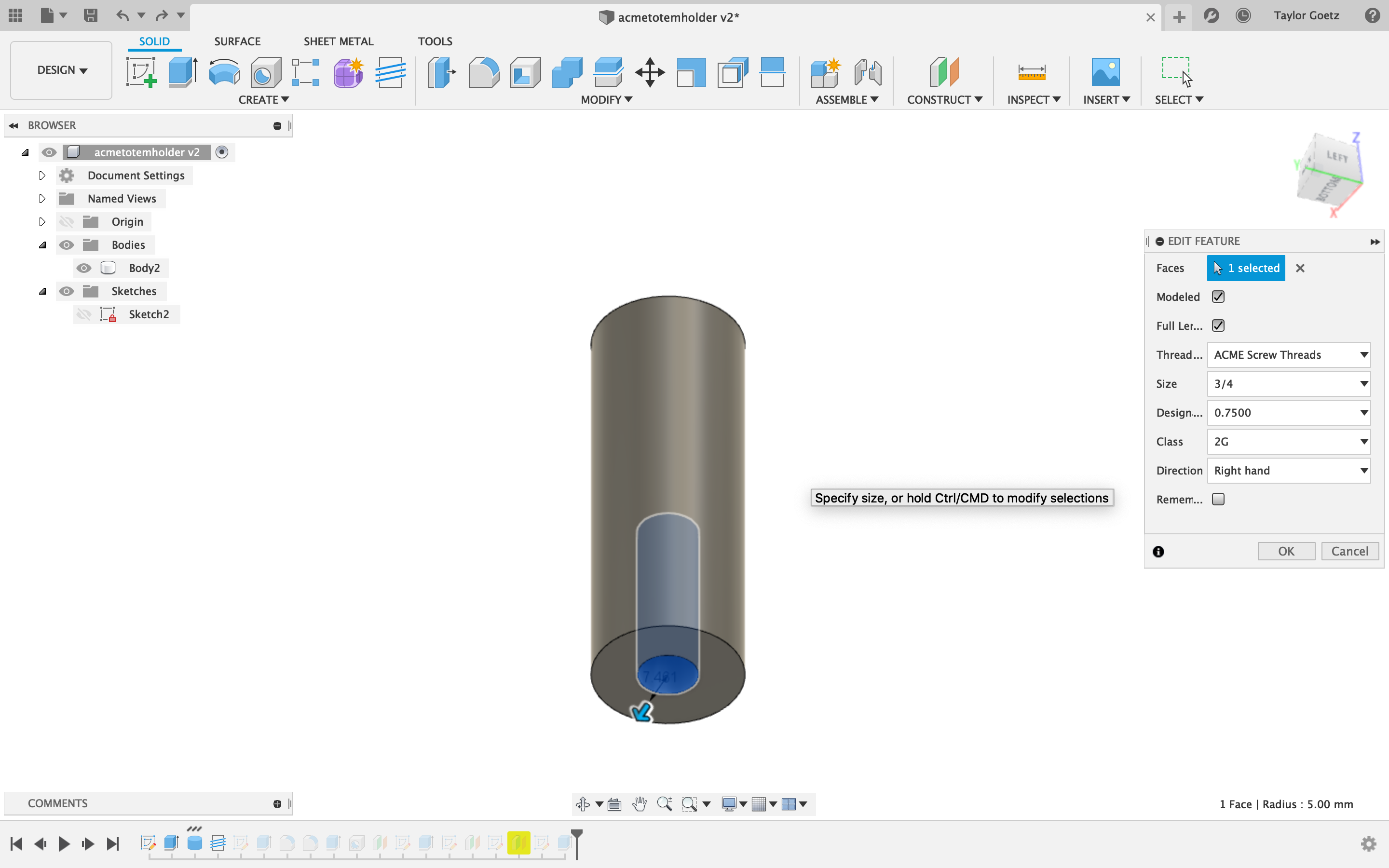Toggle visibility of Body2

pyautogui.click(x=84, y=268)
